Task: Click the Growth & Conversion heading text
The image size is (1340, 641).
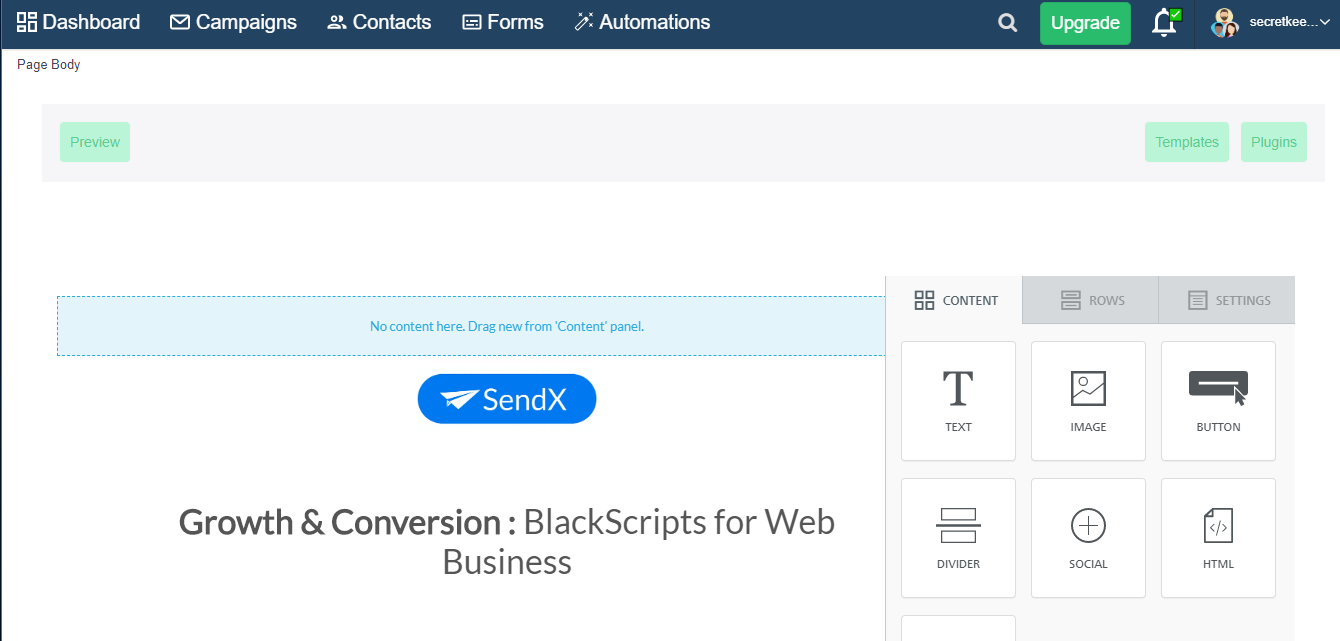Action: 507,542
